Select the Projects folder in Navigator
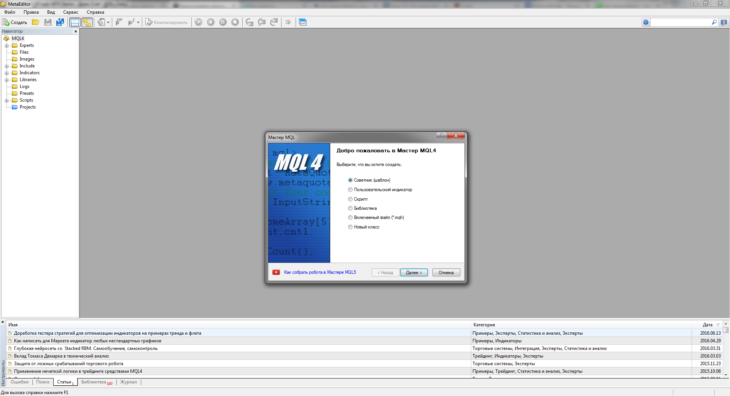 (27, 107)
